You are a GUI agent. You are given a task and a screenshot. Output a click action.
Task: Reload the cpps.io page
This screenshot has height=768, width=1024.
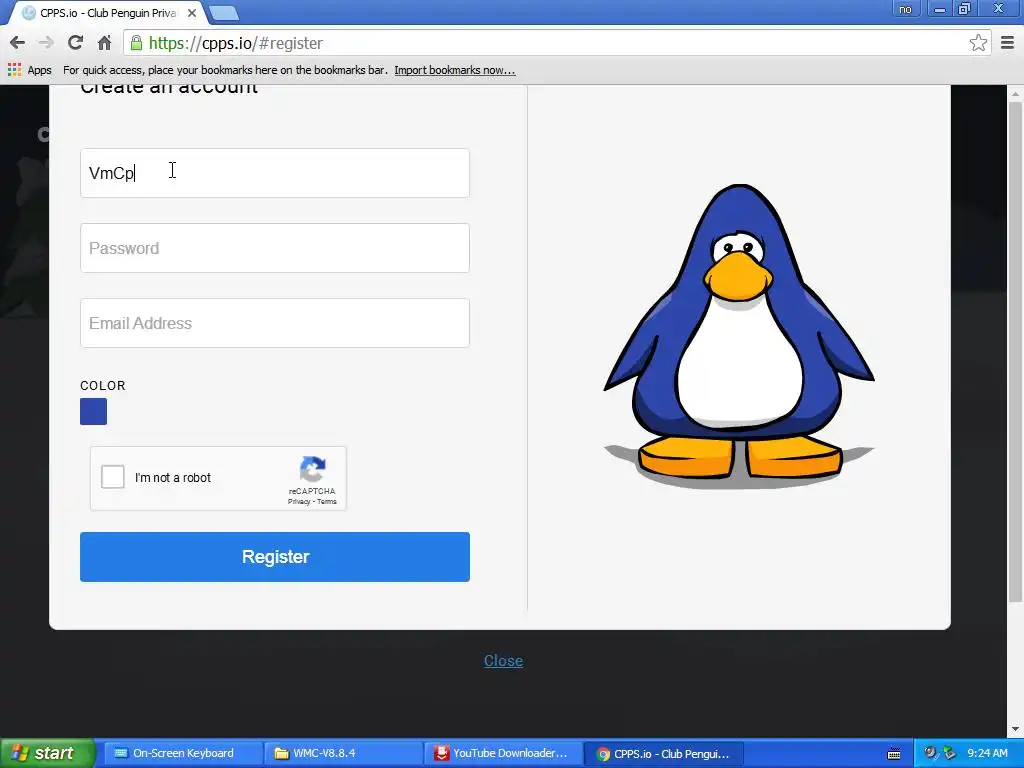click(75, 43)
